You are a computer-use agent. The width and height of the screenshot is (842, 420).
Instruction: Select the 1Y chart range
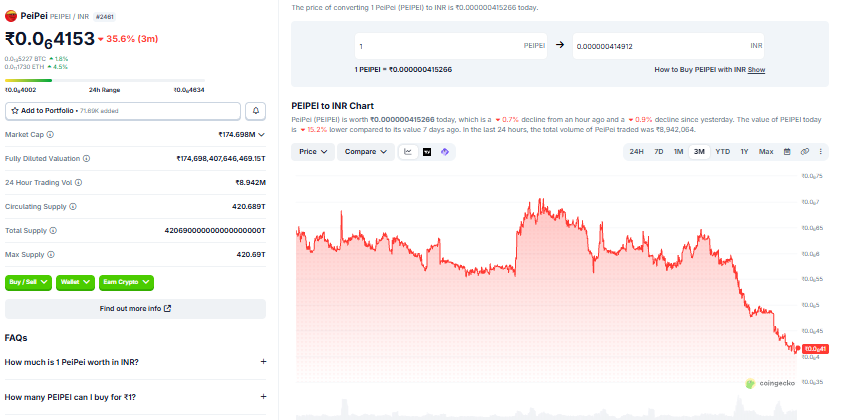point(744,152)
